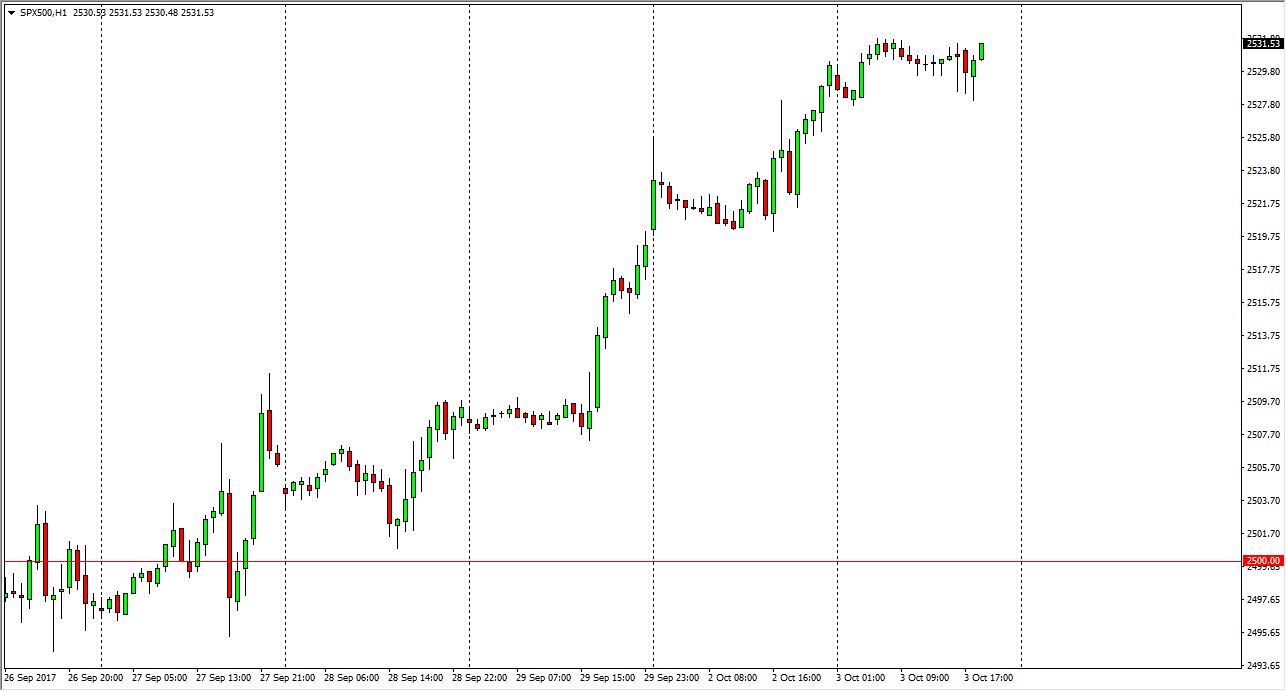Click the 2 Oct 16:00 time label

(797, 678)
